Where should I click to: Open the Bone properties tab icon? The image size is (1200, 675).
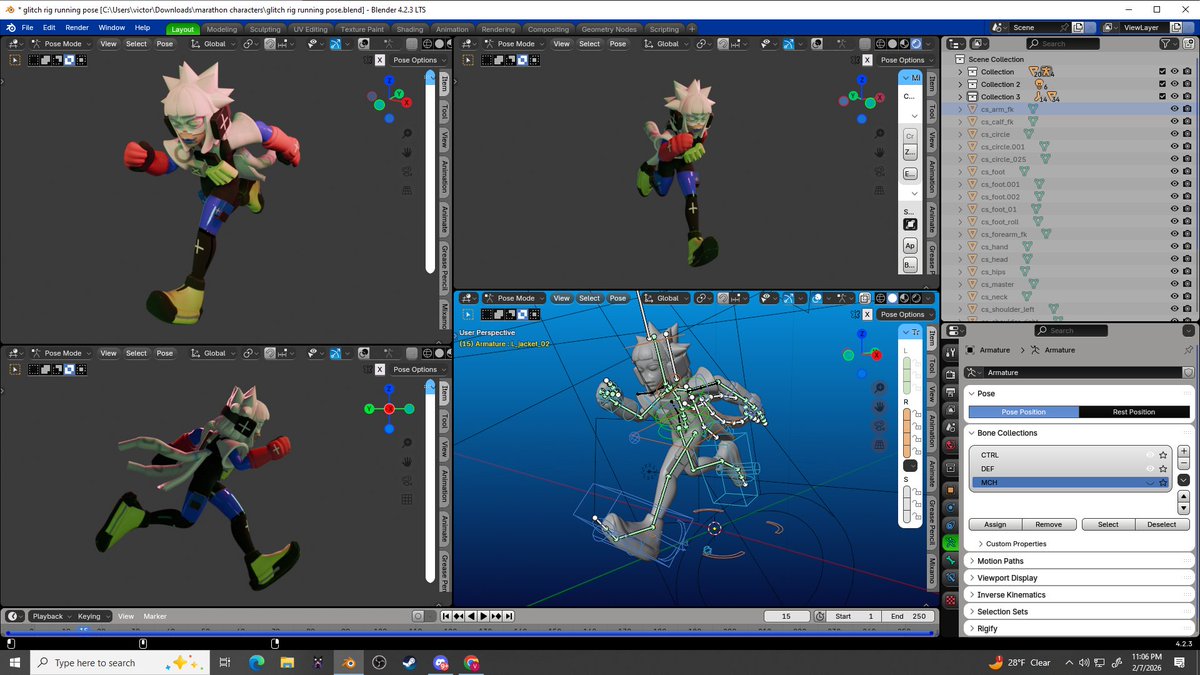pos(950,560)
